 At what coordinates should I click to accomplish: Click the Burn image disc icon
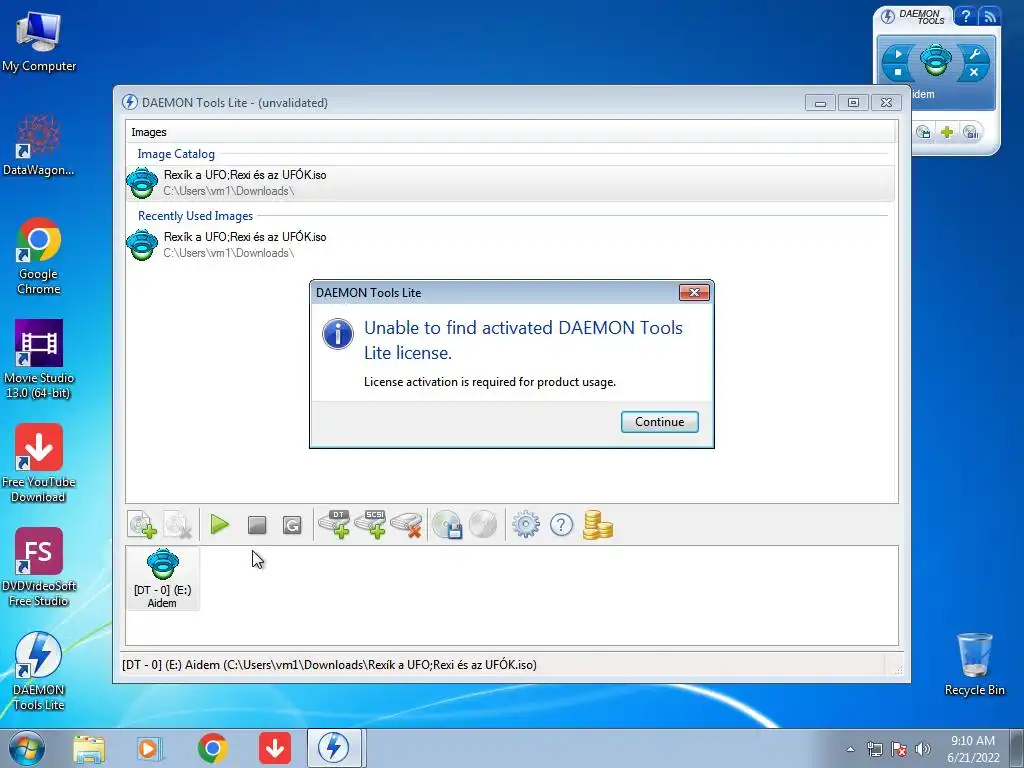tap(483, 524)
